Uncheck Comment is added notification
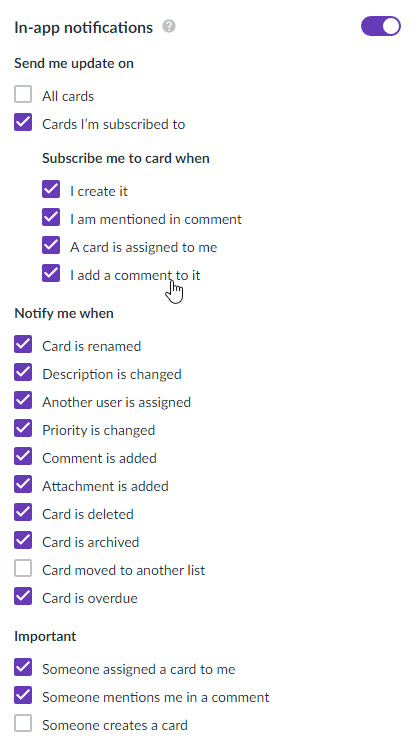The width and height of the screenshot is (416, 748). (23, 457)
